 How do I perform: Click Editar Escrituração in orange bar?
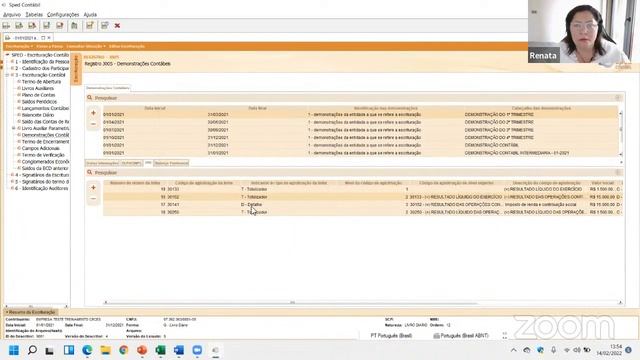pos(127,47)
